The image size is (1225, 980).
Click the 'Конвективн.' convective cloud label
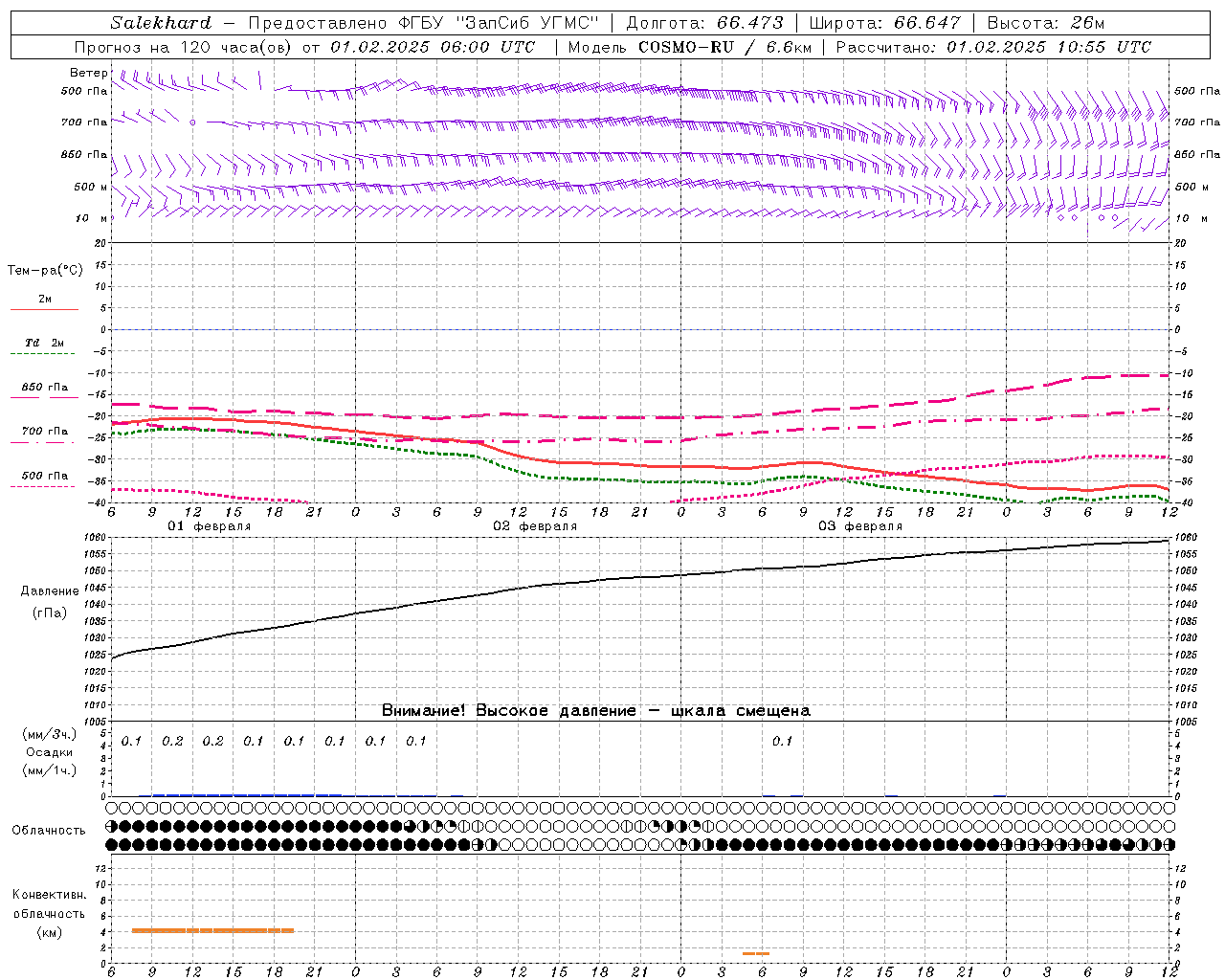click(50, 895)
